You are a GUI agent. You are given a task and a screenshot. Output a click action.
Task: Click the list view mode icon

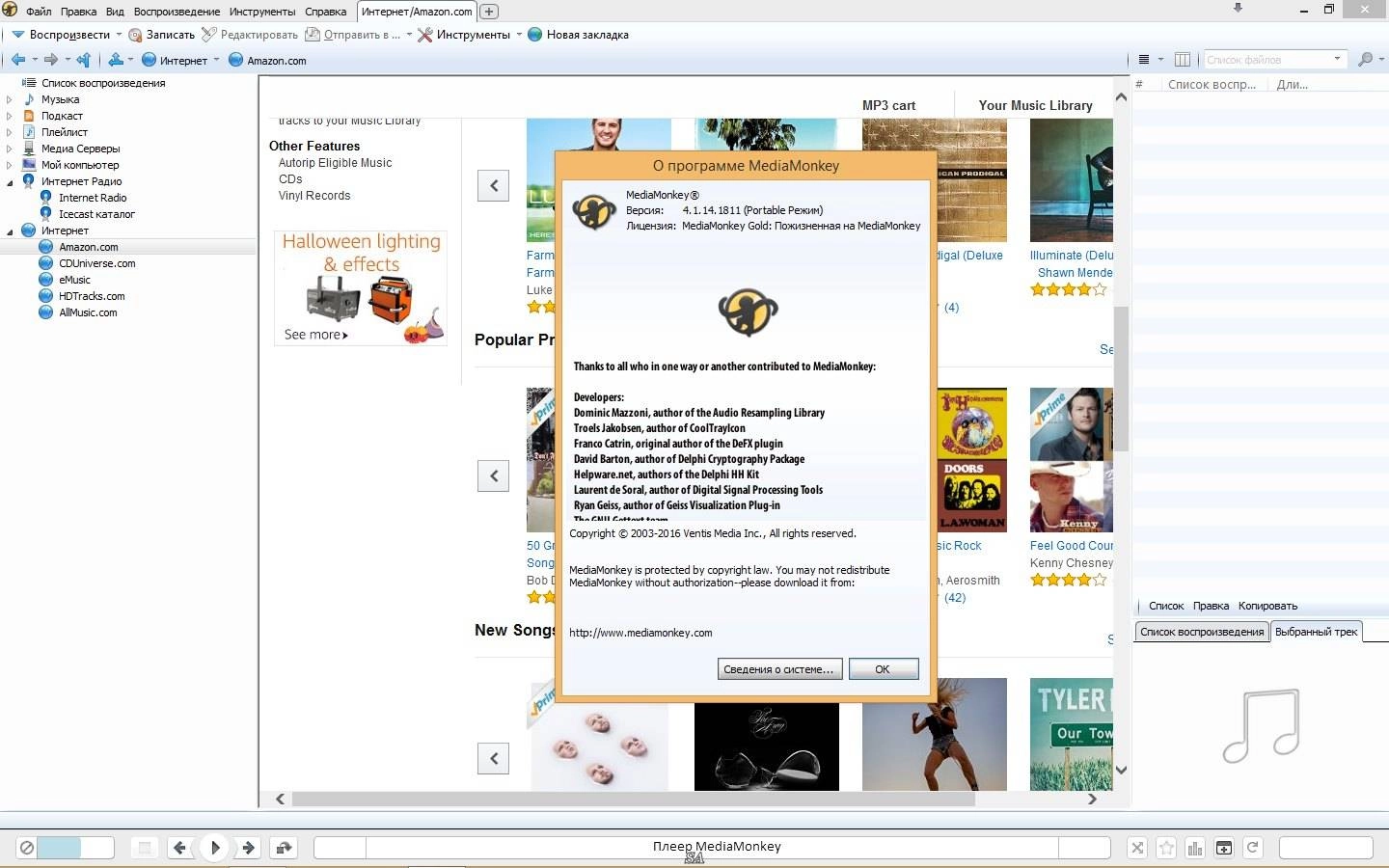1144,60
